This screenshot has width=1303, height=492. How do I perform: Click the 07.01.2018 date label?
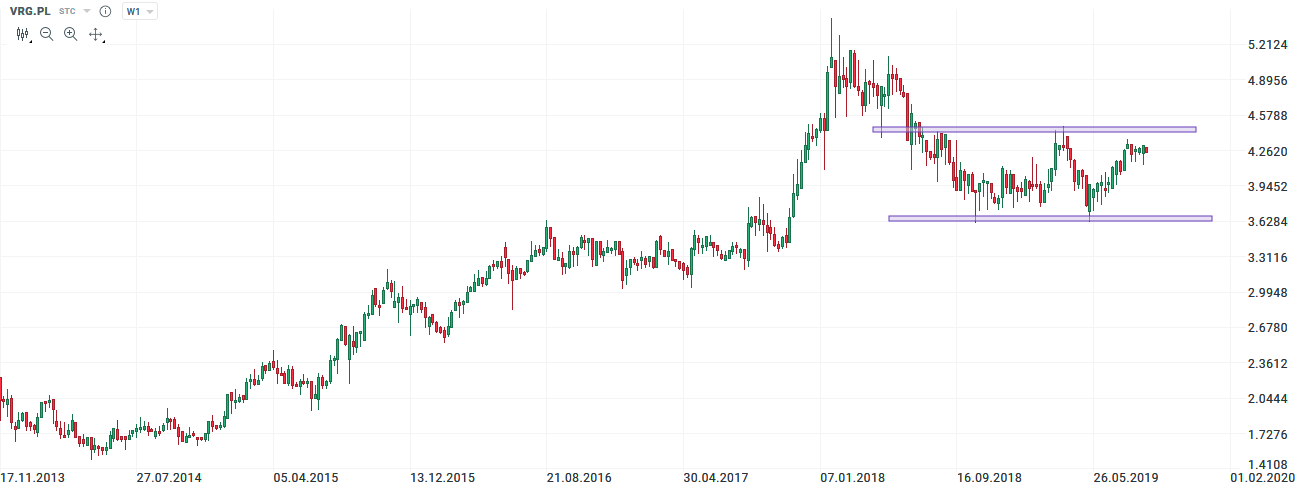click(x=853, y=479)
